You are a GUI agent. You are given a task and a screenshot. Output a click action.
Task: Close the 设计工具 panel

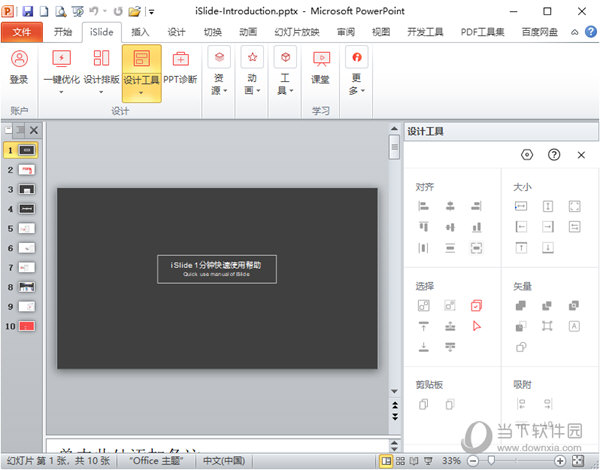pos(581,155)
